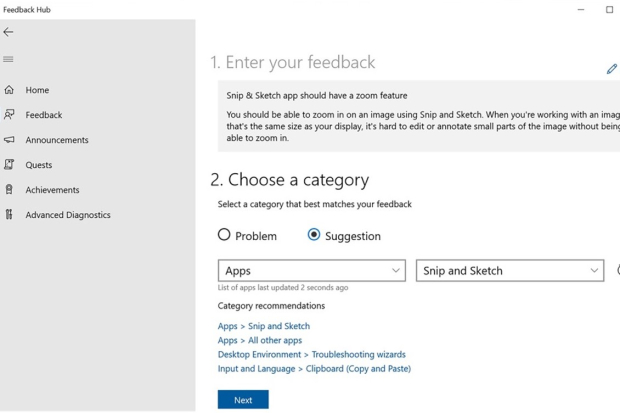Click the Feedback person icon

[x=9, y=115]
